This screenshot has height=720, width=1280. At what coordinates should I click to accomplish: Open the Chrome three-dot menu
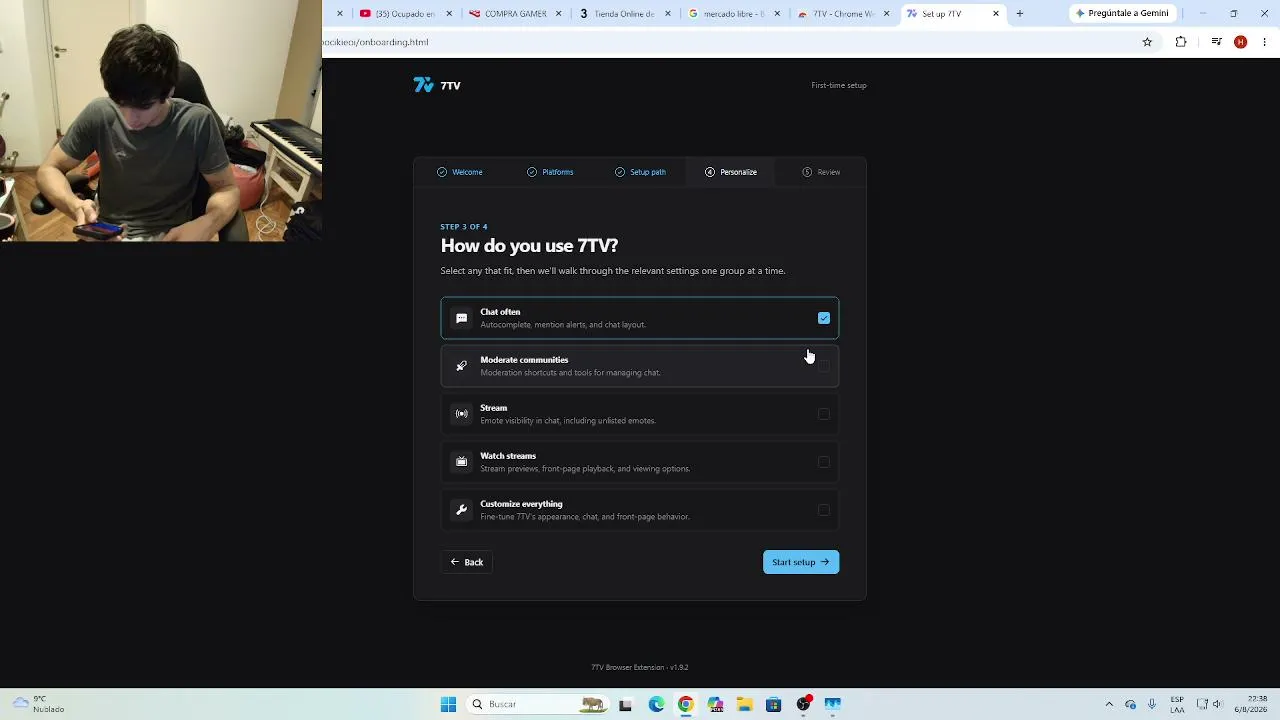tap(1265, 42)
